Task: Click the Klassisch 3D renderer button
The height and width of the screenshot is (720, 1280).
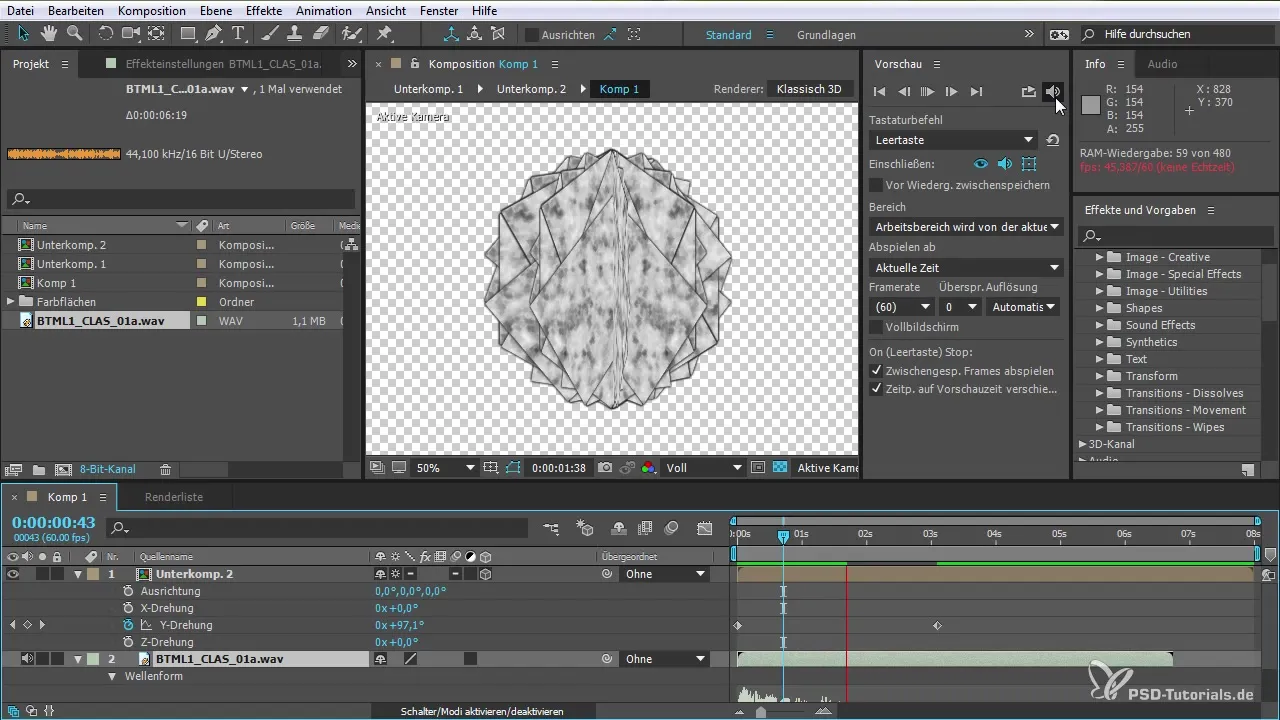Action: click(809, 89)
